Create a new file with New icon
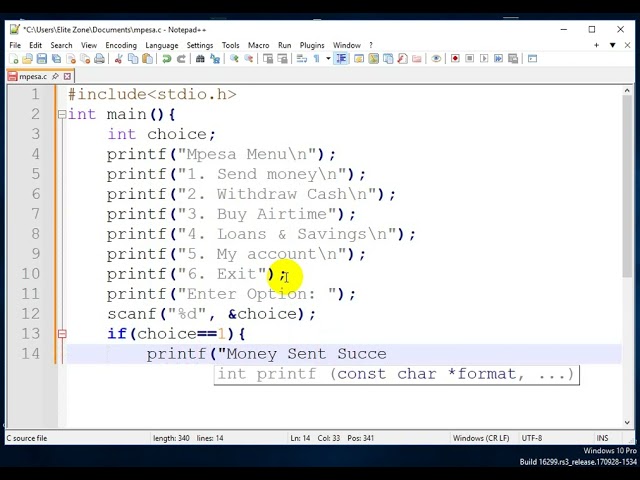The height and width of the screenshot is (480, 640). pyautogui.click(x=13, y=59)
